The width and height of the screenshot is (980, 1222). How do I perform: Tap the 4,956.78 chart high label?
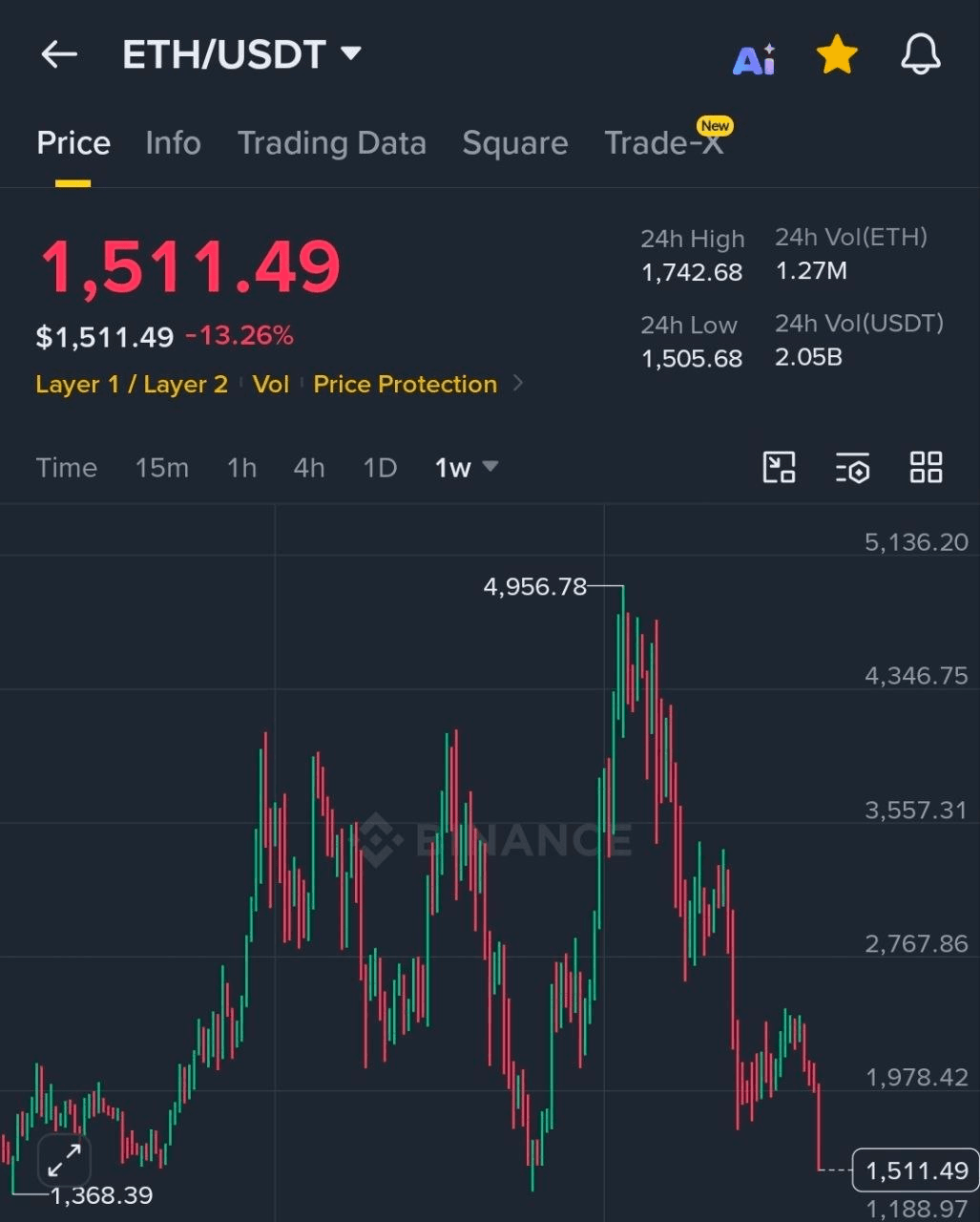coord(535,586)
